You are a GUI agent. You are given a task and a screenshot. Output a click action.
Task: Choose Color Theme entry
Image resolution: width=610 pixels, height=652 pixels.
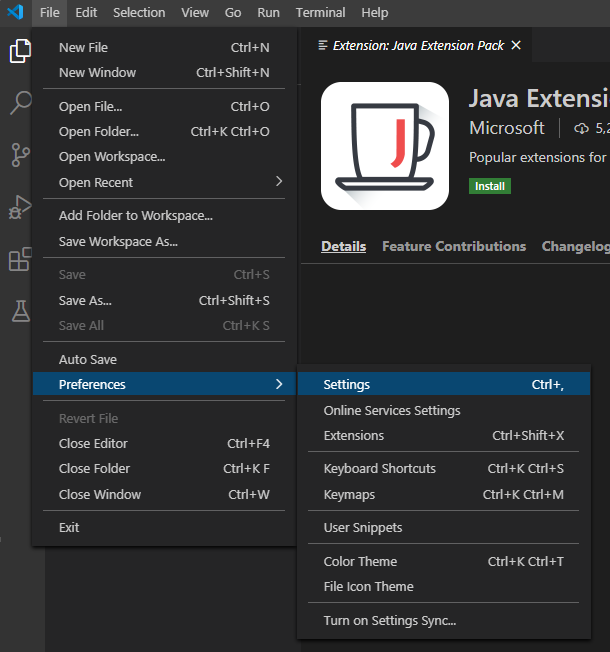pyautogui.click(x=444, y=561)
